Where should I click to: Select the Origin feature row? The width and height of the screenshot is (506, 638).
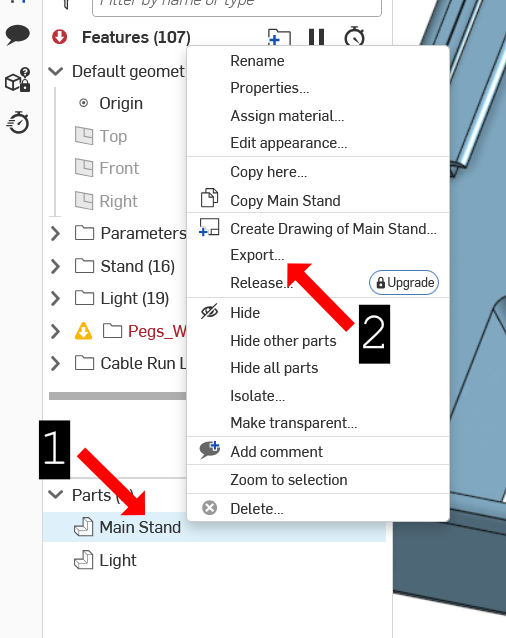121,103
